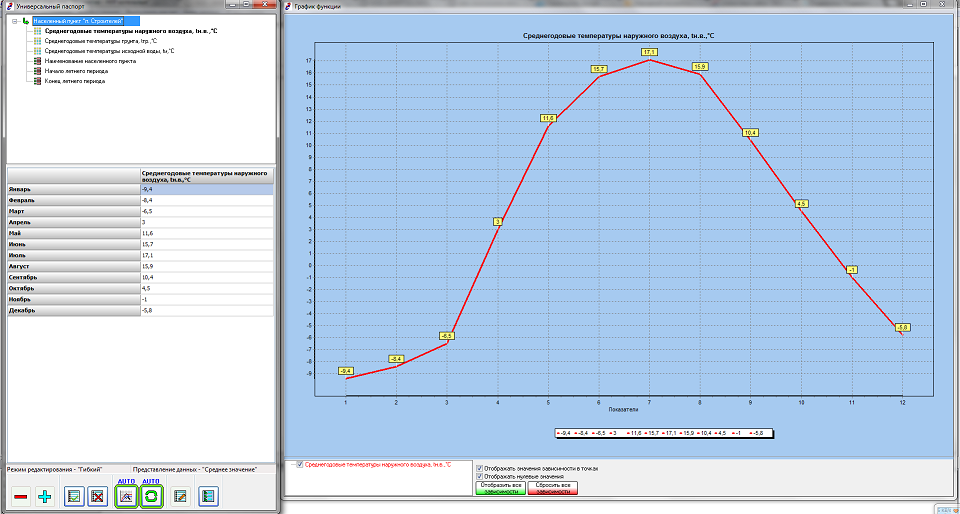Click the '11,6' data label on chart
The width and height of the screenshot is (960, 514).
click(548, 118)
